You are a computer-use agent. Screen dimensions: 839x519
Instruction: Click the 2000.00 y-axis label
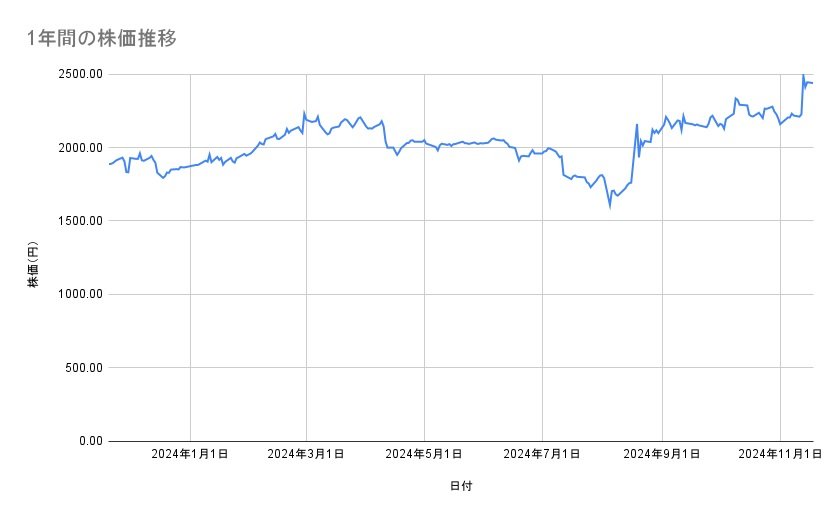point(77,147)
